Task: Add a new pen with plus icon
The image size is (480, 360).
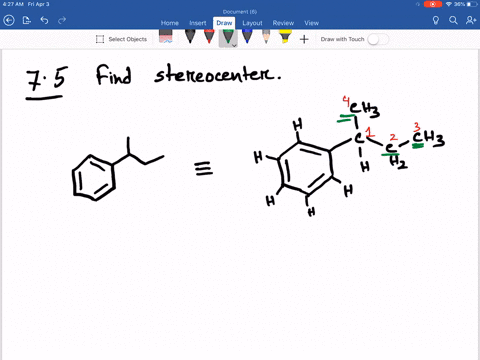Action: pyautogui.click(x=304, y=39)
